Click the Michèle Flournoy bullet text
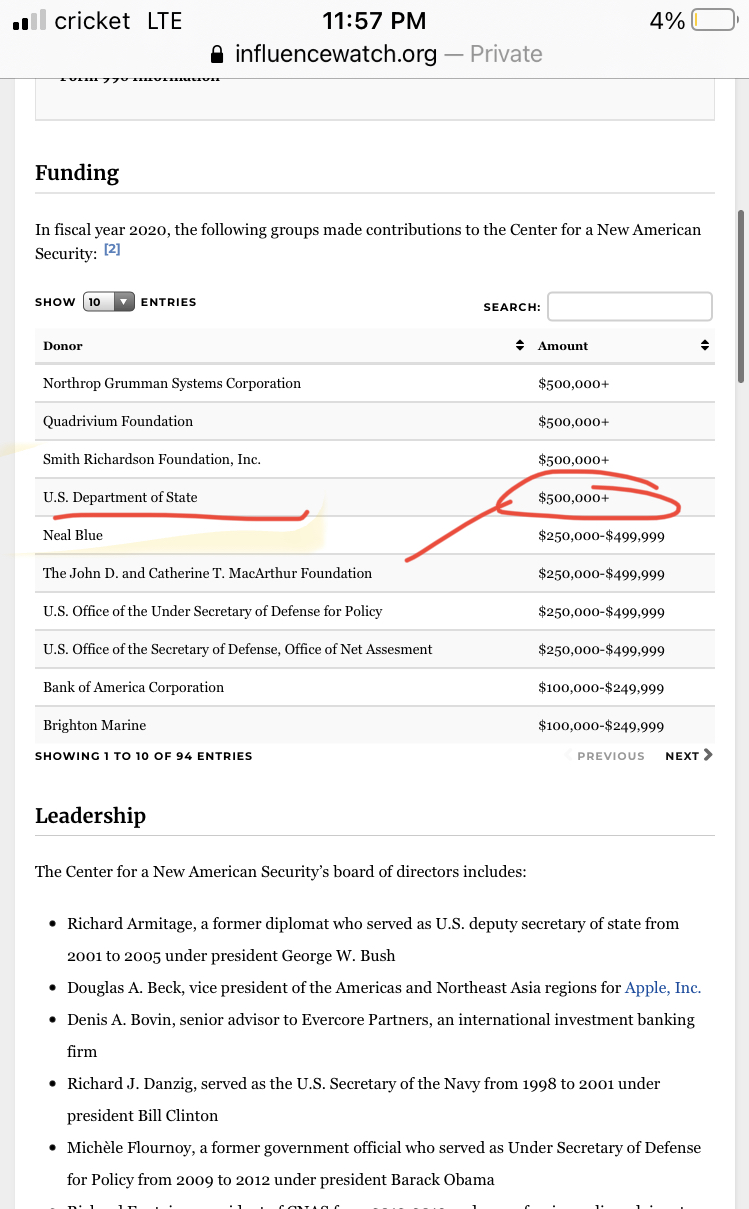The width and height of the screenshot is (749, 1209). click(384, 1163)
